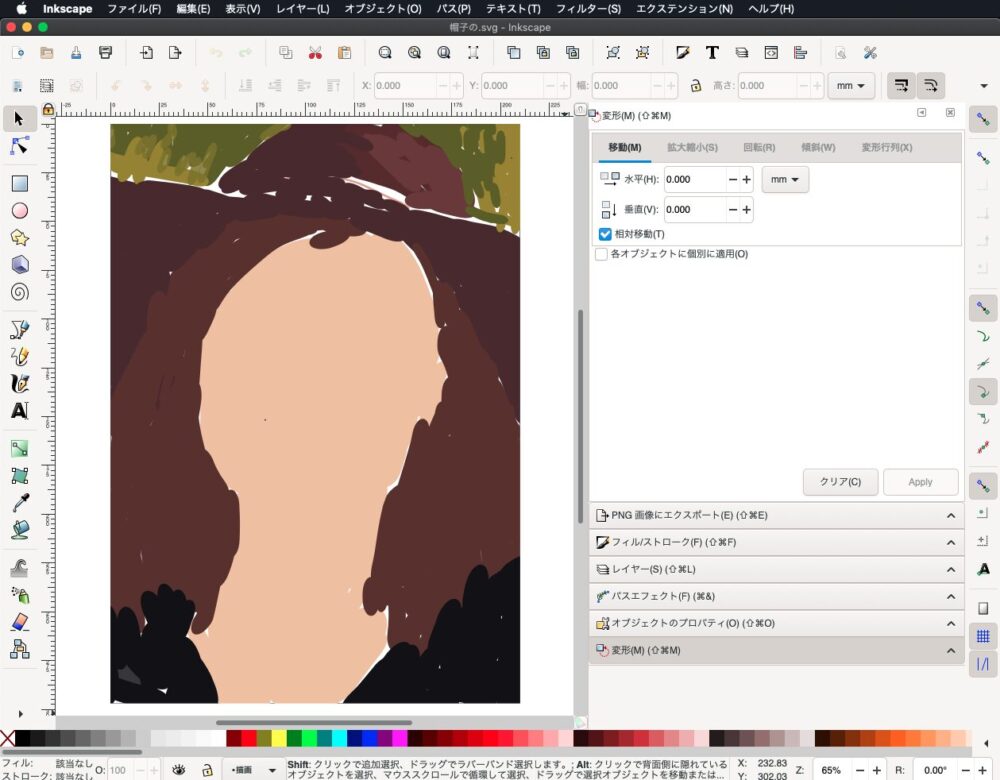
Task: Enable 各オブジェクトに個別に適用(O) checkbox
Action: click(x=601, y=254)
